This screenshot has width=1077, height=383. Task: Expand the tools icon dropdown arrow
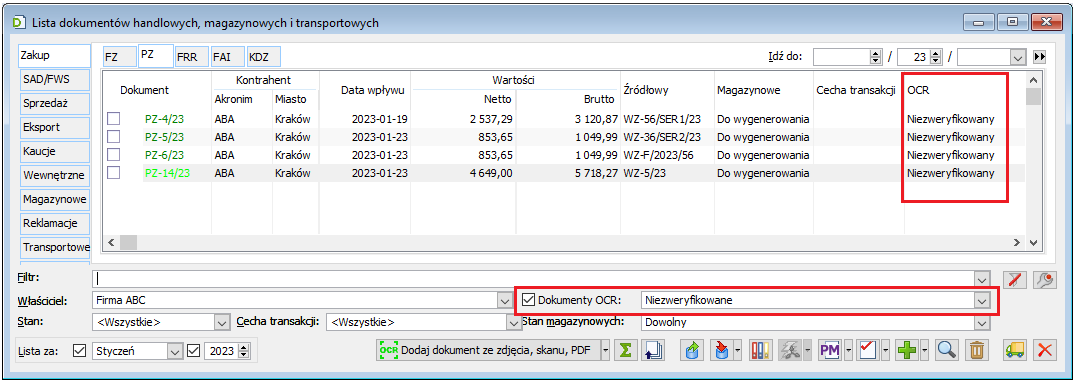click(807, 350)
